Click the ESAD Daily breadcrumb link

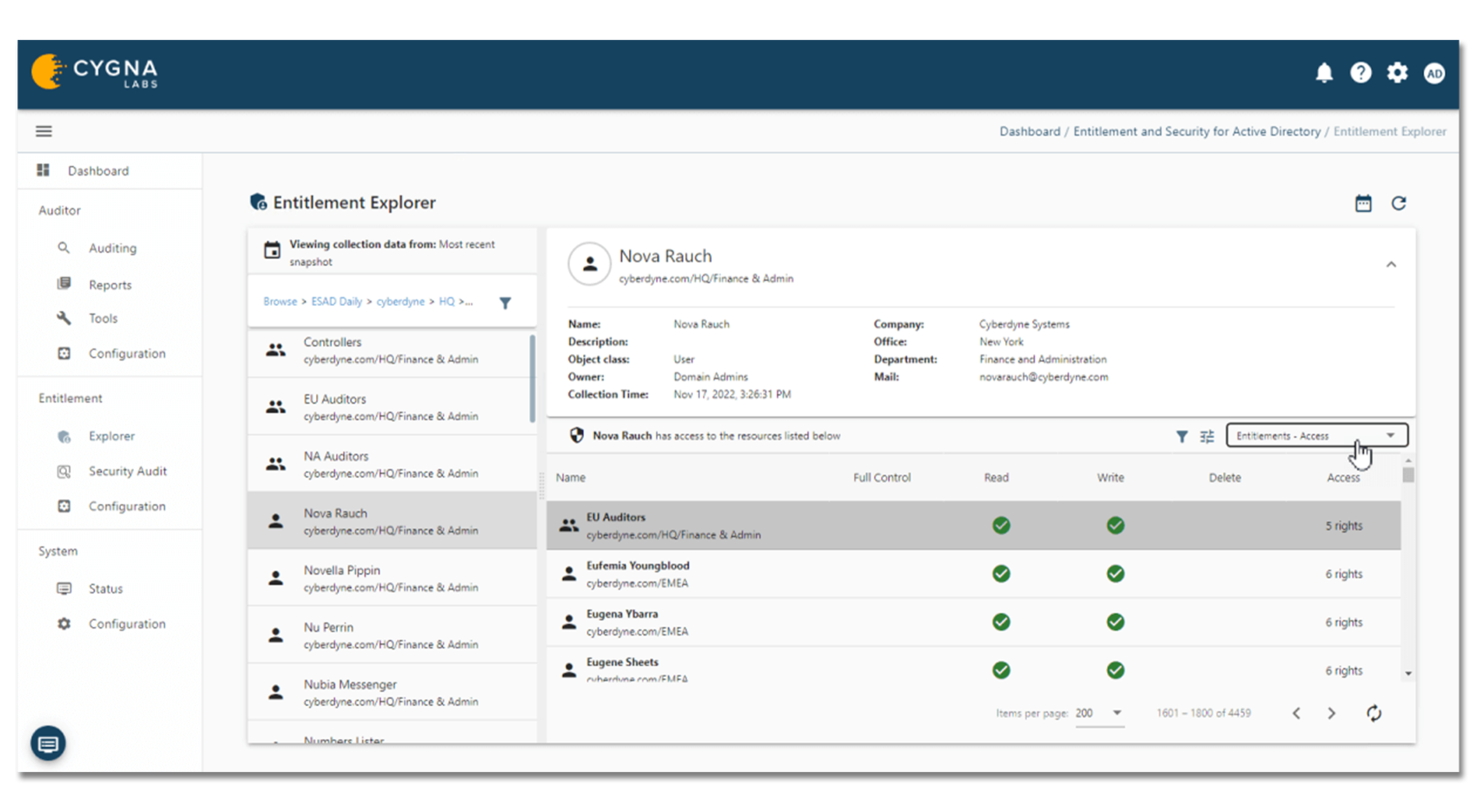[x=336, y=301]
